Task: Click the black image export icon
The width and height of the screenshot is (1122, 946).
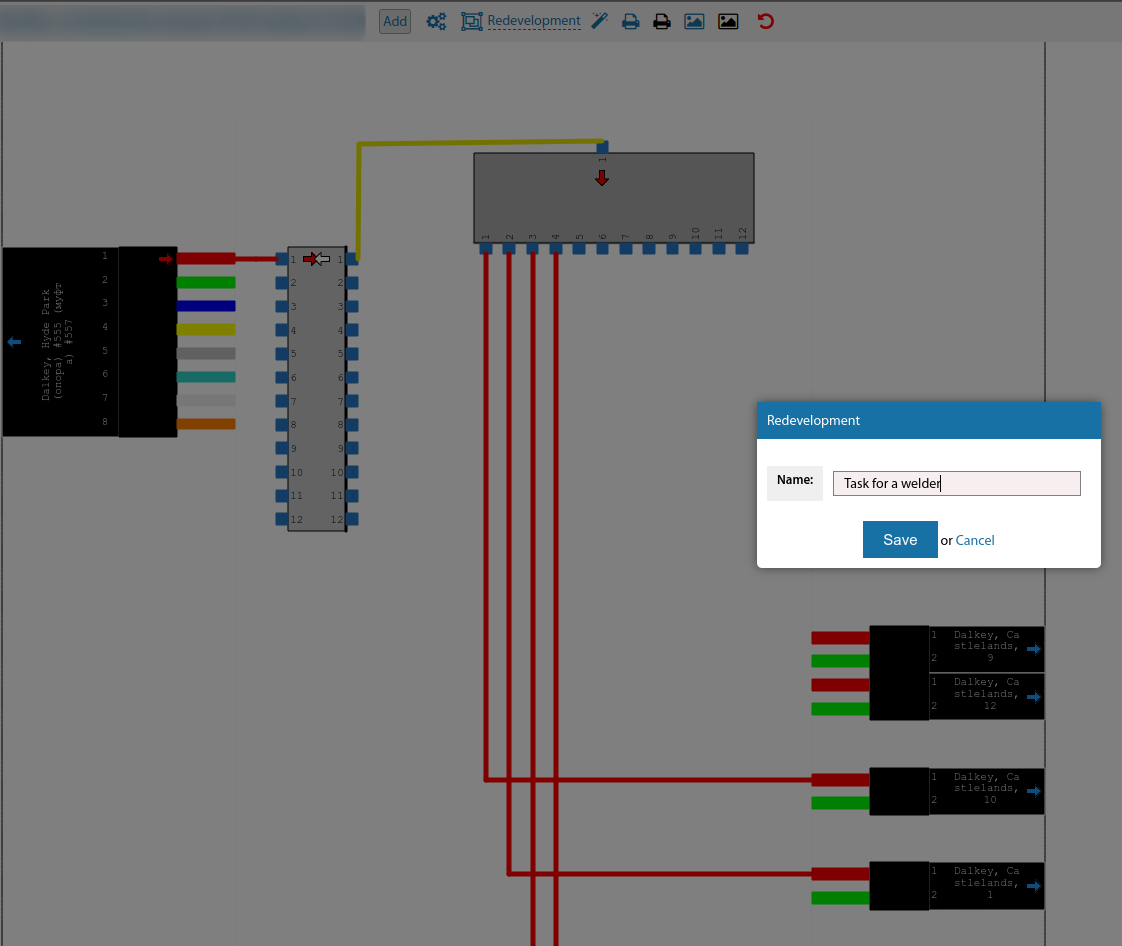Action: tap(728, 21)
